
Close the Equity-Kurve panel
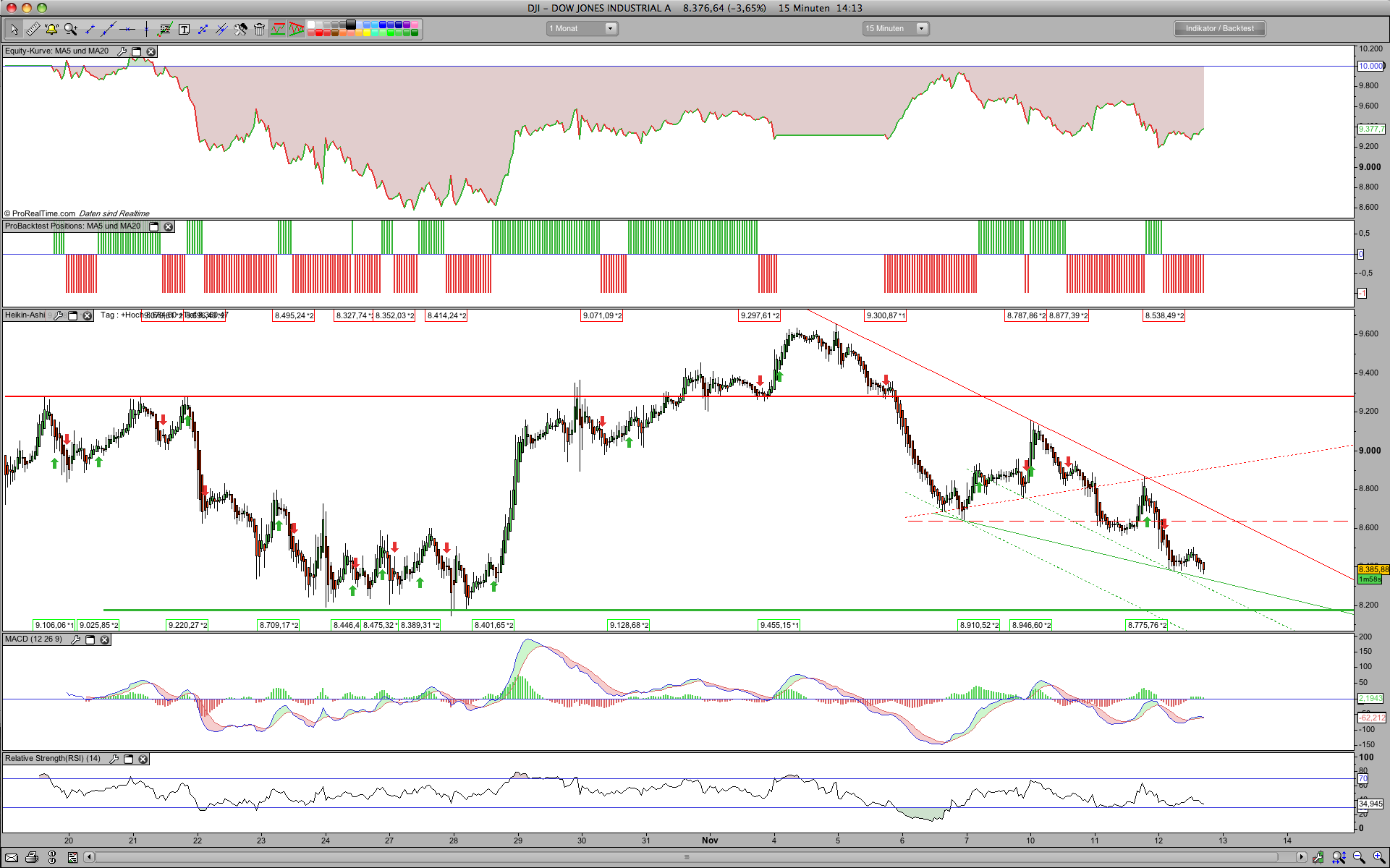(x=151, y=51)
